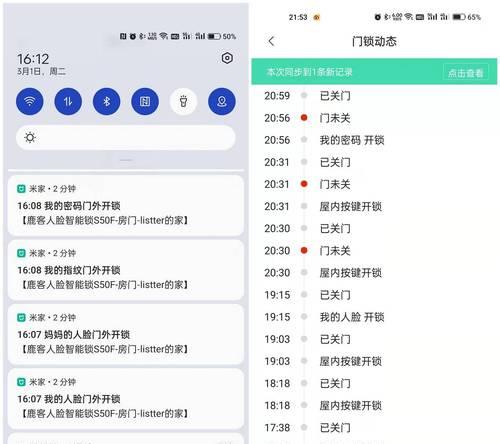This screenshot has height=444, width=500.
Task: Open notification 16:08 我的密码门外开锁
Action: tap(126, 205)
